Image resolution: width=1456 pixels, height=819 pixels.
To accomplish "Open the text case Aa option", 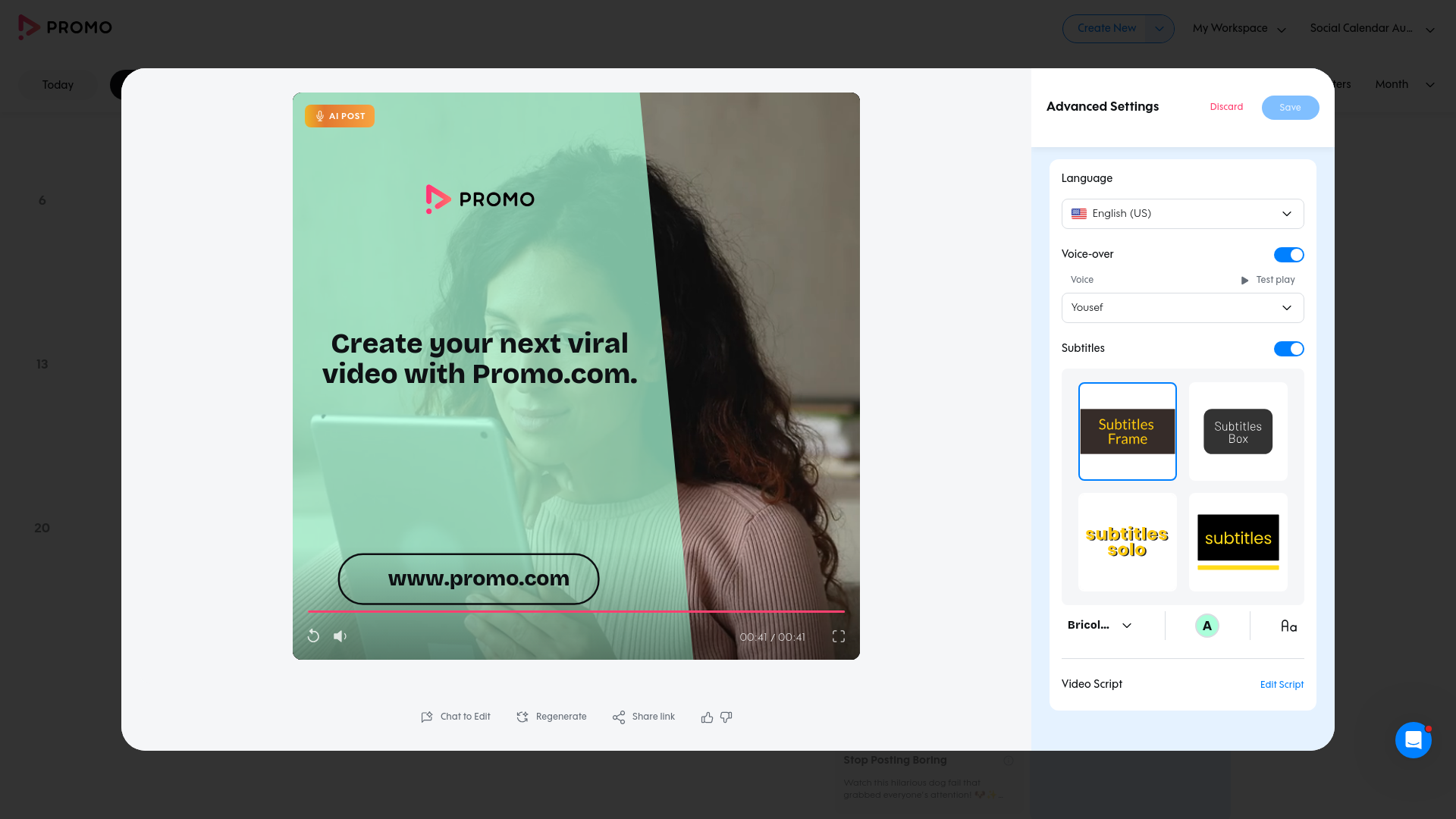I will 1288,626.
